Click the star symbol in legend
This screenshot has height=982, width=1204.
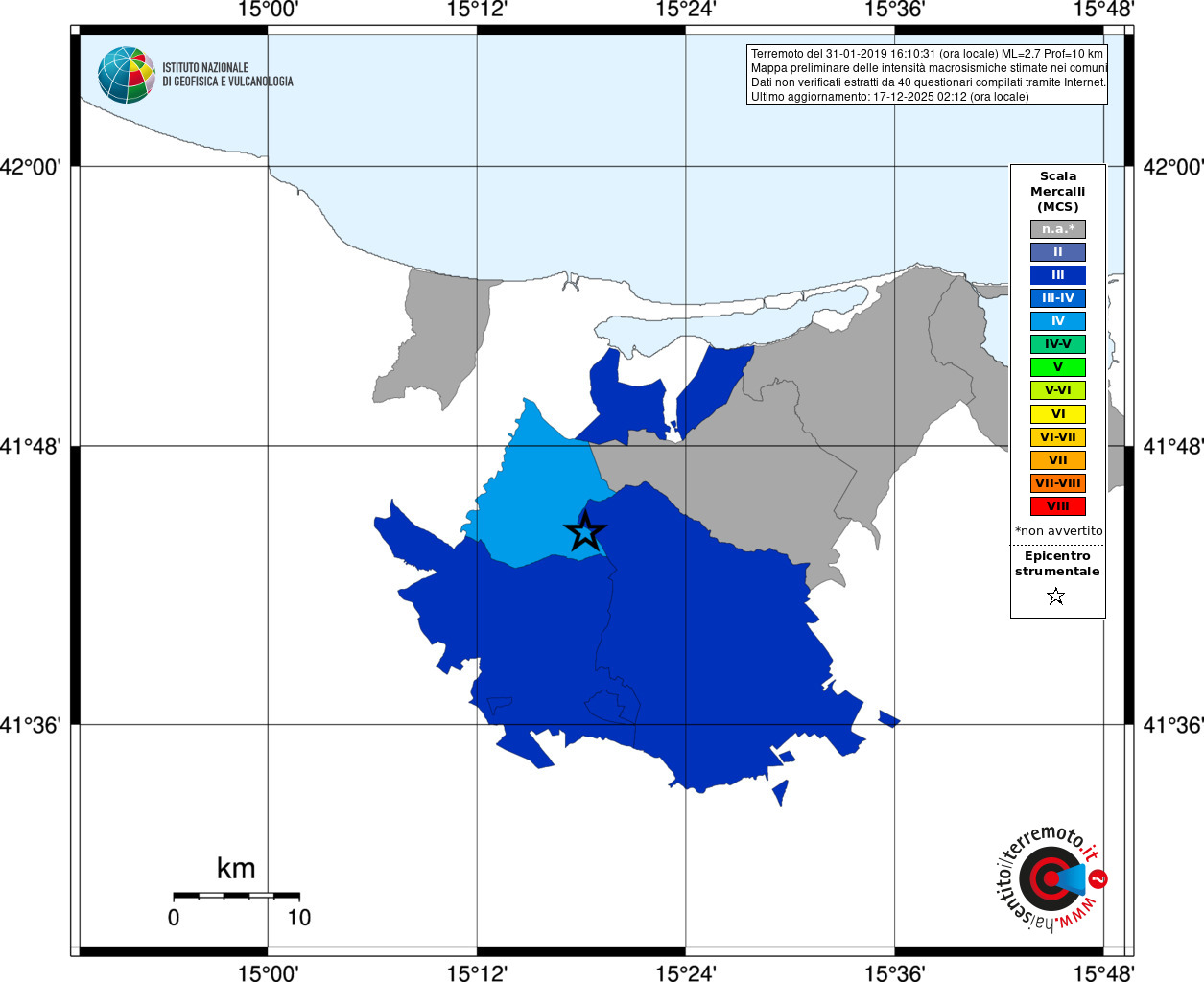click(x=1056, y=596)
